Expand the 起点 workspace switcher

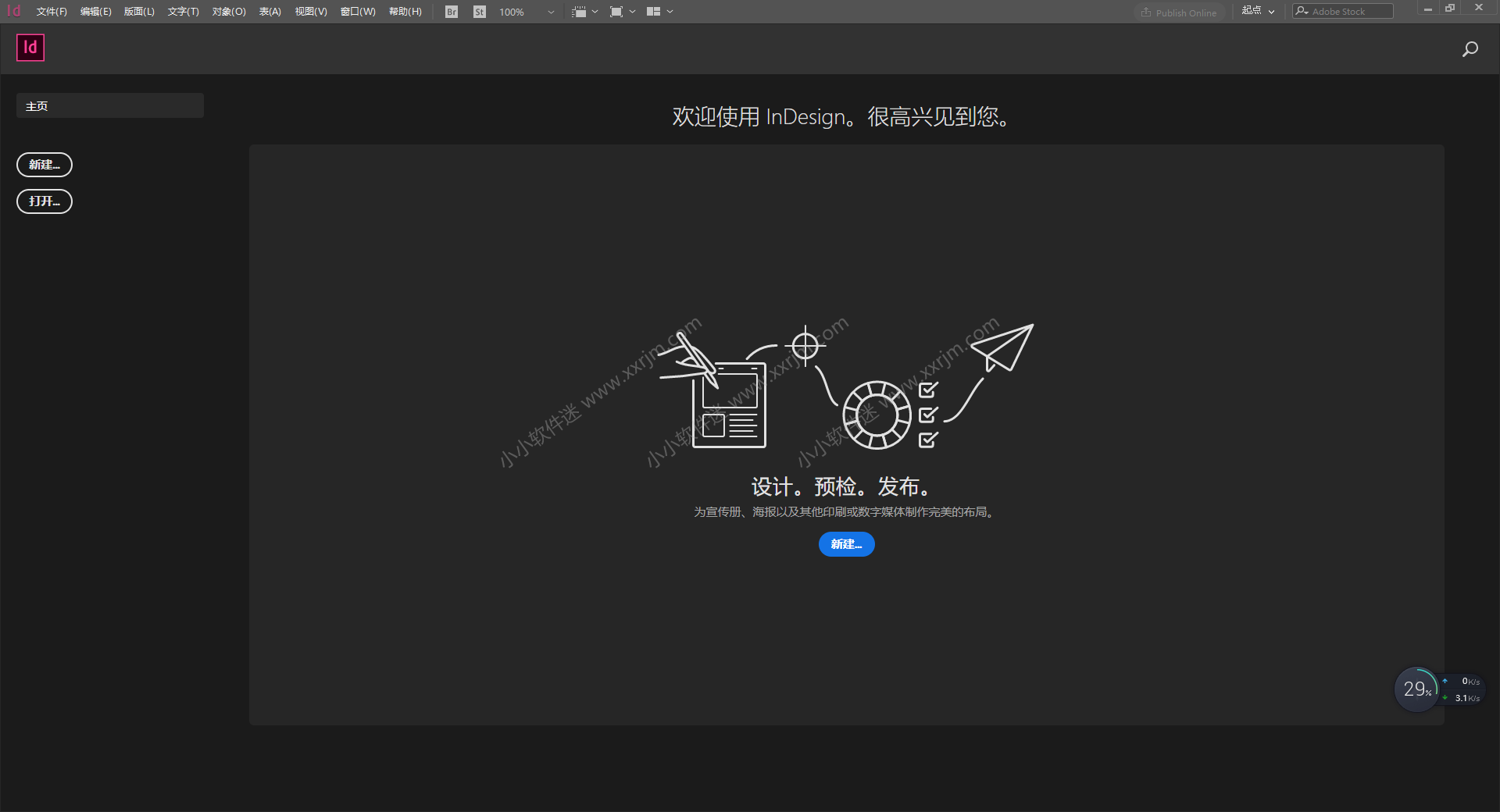[x=1258, y=11]
